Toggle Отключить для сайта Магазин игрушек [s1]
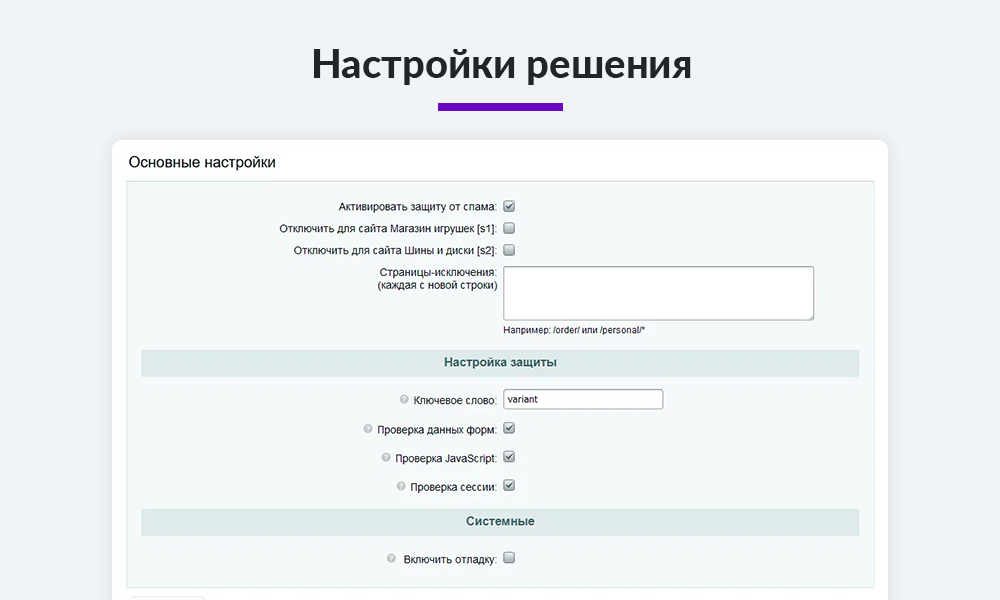The height and width of the screenshot is (600, 1000). coord(509,228)
